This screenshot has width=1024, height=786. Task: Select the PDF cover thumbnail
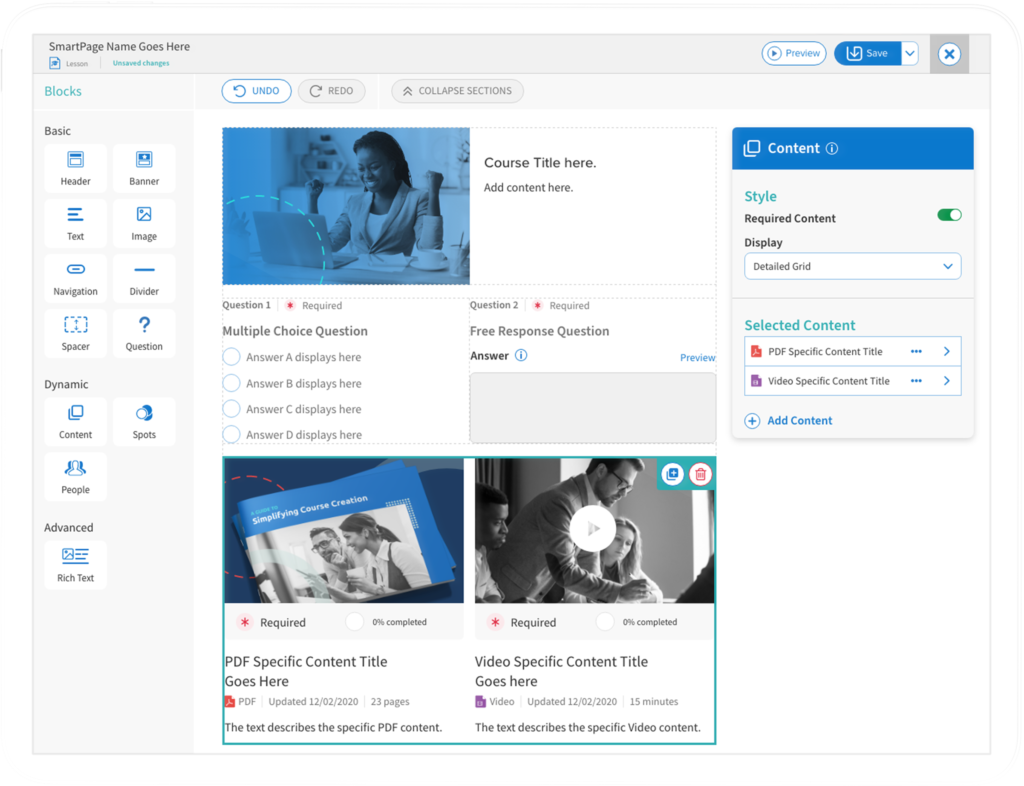pos(344,530)
